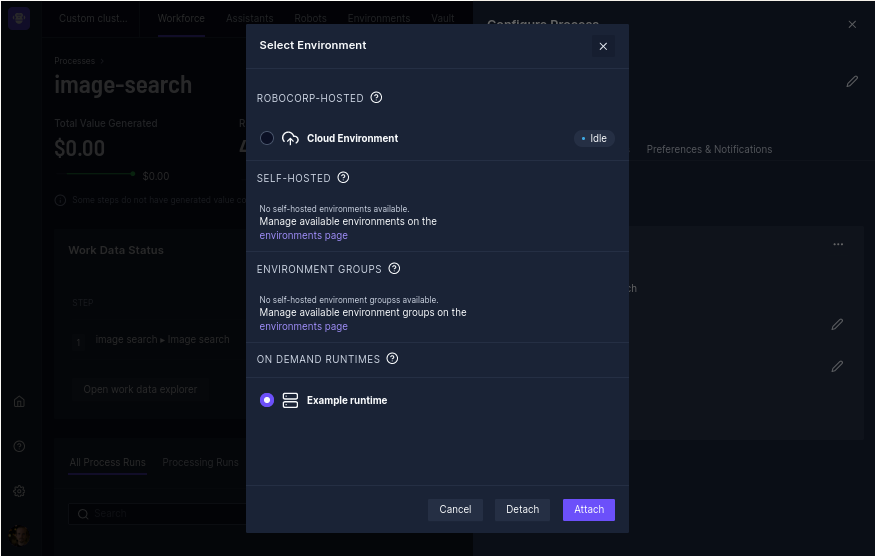Switch to the Environments tab

[379, 18]
